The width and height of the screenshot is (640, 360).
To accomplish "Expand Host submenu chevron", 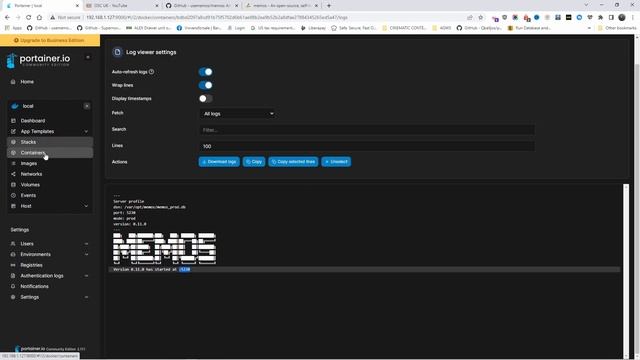I will click(x=86, y=206).
